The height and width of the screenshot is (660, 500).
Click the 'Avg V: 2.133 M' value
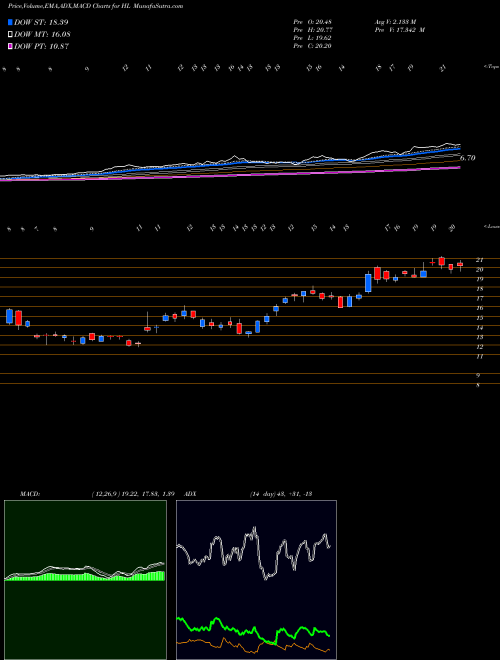394,21
